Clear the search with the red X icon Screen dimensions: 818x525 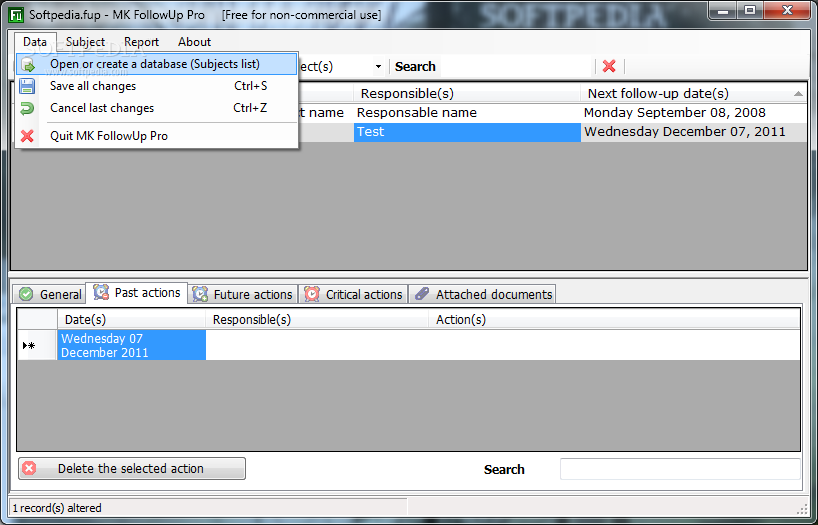click(609, 66)
